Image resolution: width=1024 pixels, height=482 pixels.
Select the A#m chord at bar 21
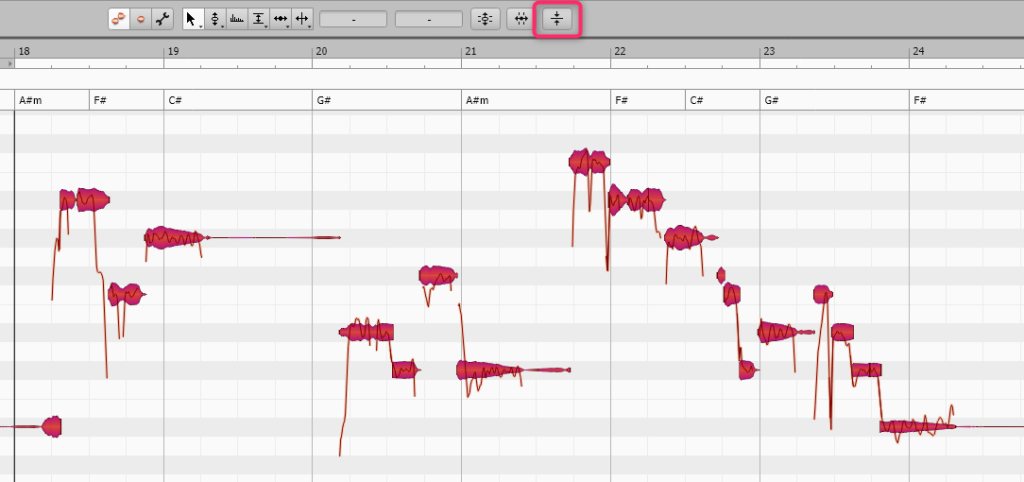[x=477, y=101]
